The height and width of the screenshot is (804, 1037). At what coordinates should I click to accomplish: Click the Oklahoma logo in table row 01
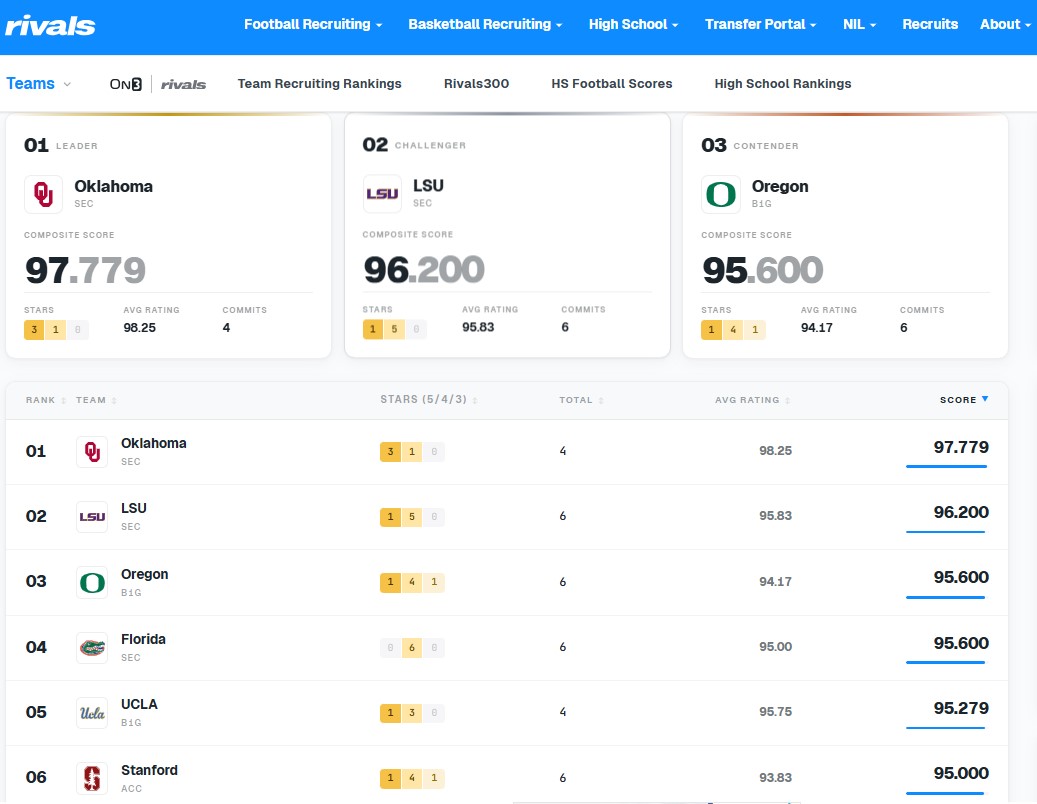92,452
